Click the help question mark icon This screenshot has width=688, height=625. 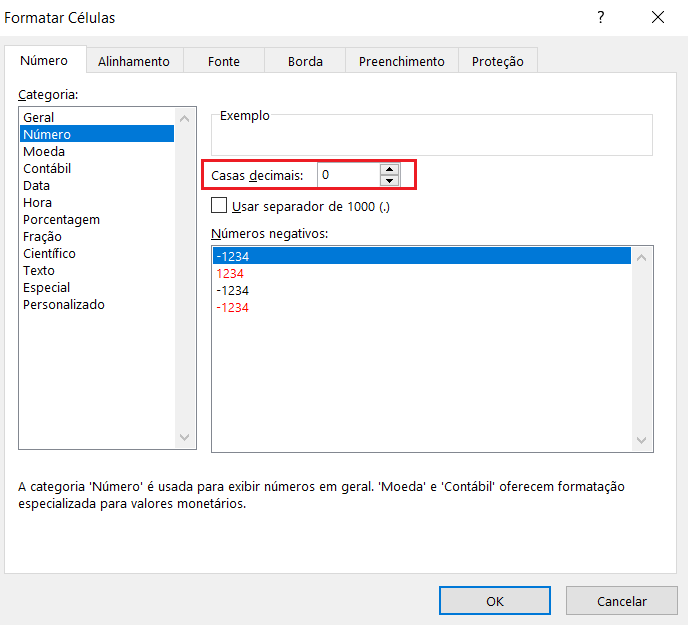tap(601, 18)
